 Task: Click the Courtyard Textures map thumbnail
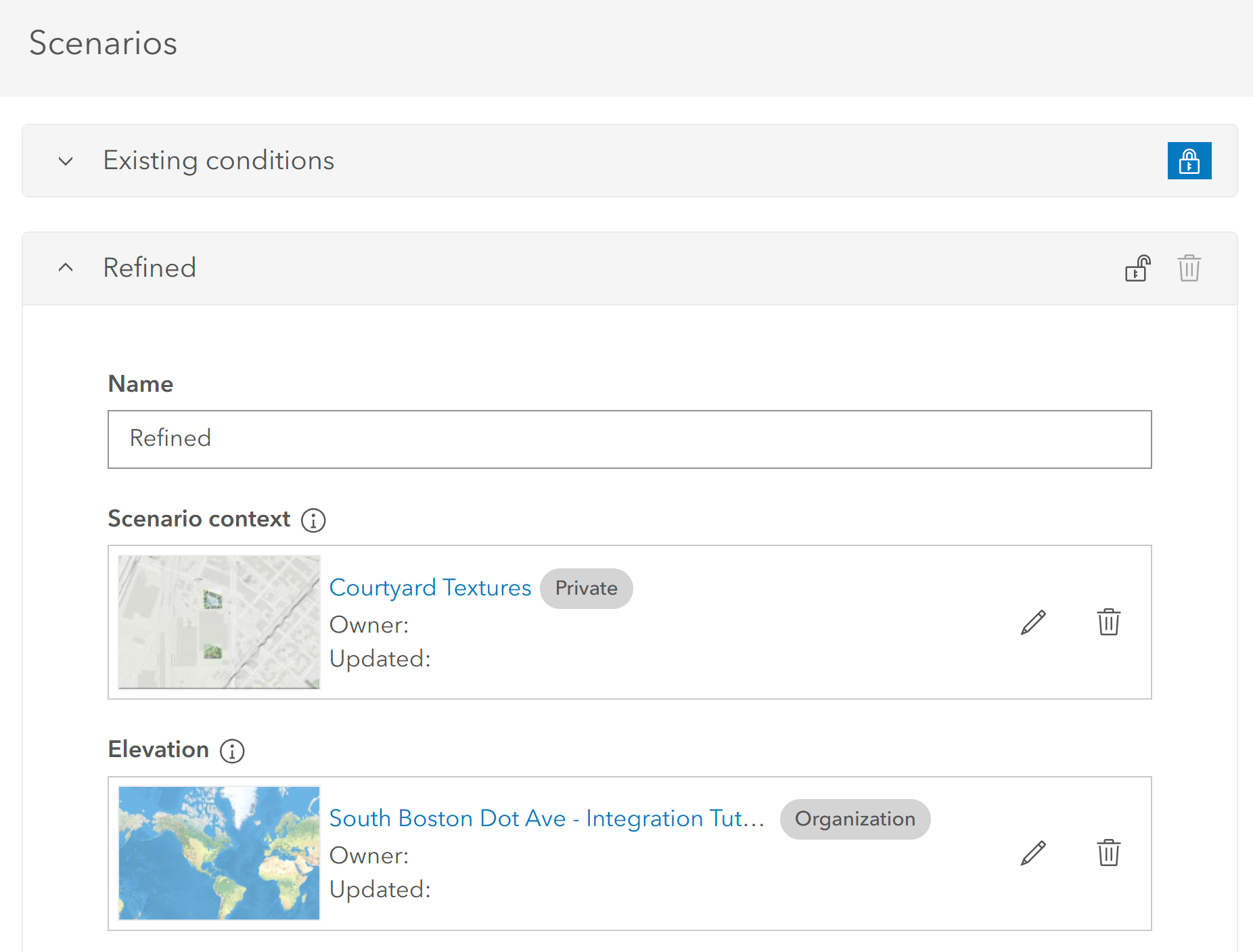219,622
